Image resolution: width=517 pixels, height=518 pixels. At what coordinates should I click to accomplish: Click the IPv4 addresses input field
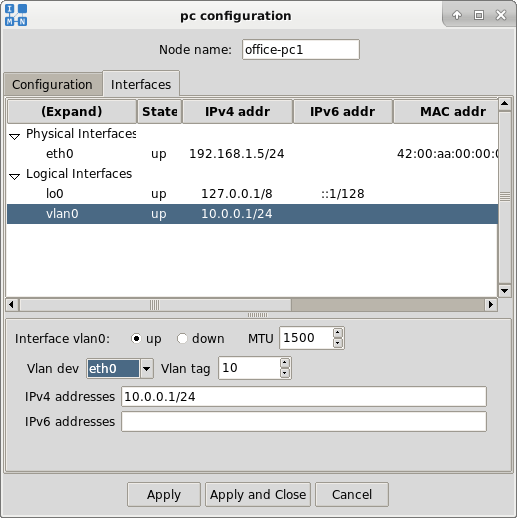(304, 397)
